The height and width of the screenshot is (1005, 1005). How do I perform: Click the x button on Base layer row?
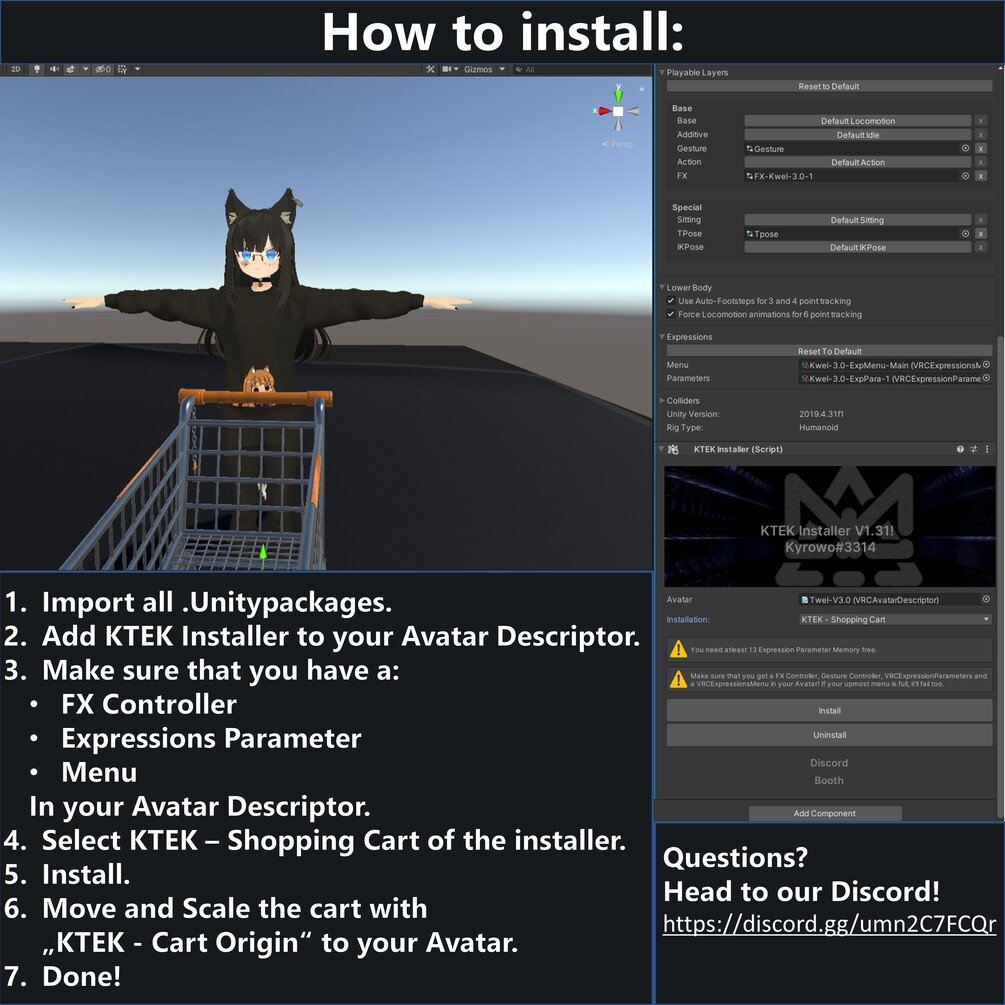point(981,120)
